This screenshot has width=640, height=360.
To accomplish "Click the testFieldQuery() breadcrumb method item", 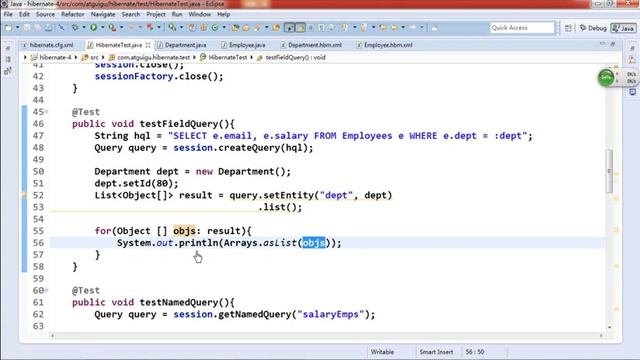I will 291,58.
